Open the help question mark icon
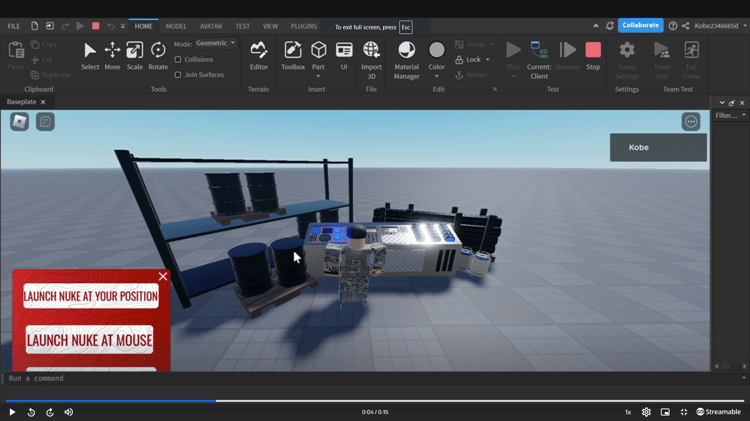 tap(673, 26)
